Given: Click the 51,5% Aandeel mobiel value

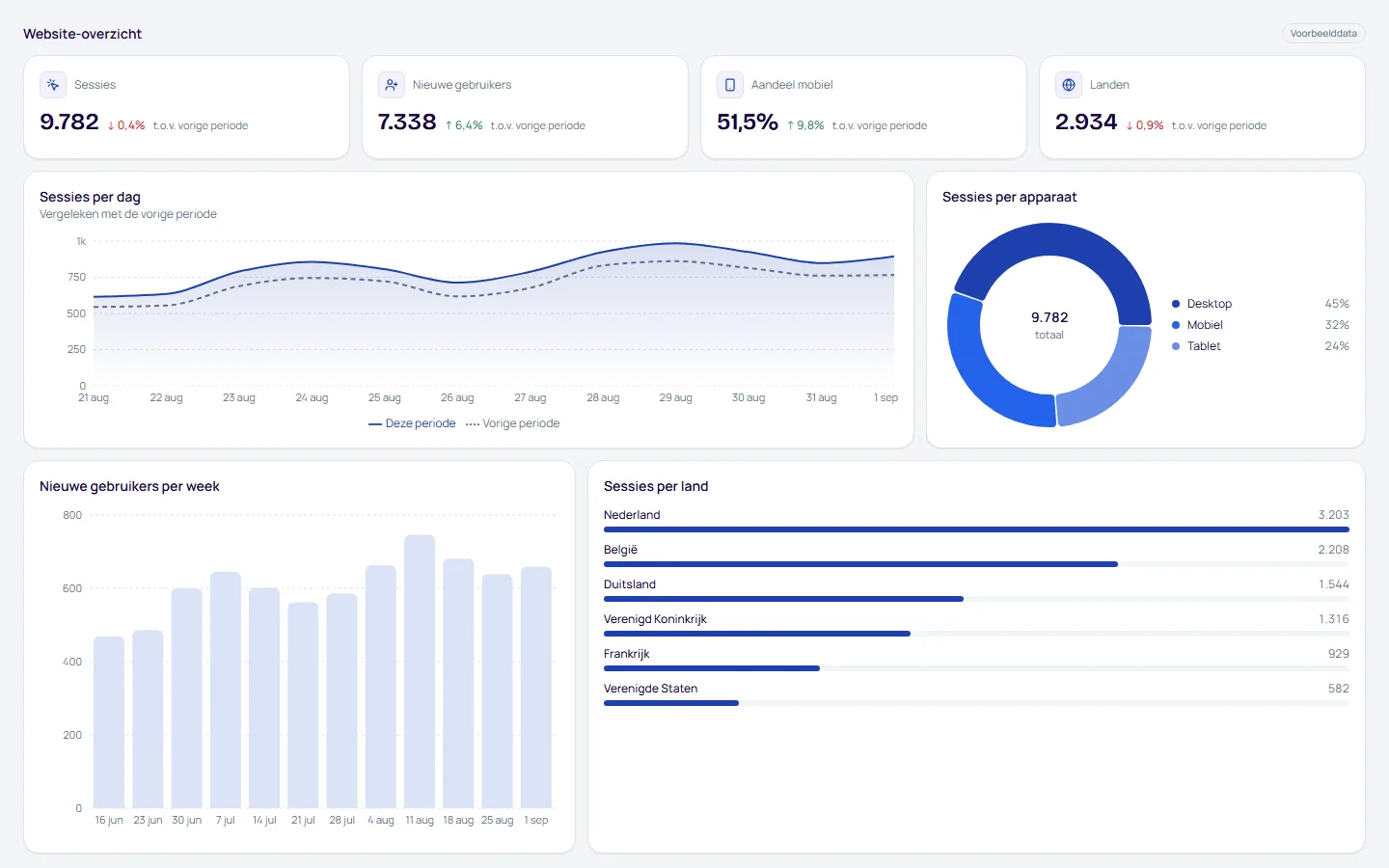Looking at the screenshot, I should pos(748,122).
